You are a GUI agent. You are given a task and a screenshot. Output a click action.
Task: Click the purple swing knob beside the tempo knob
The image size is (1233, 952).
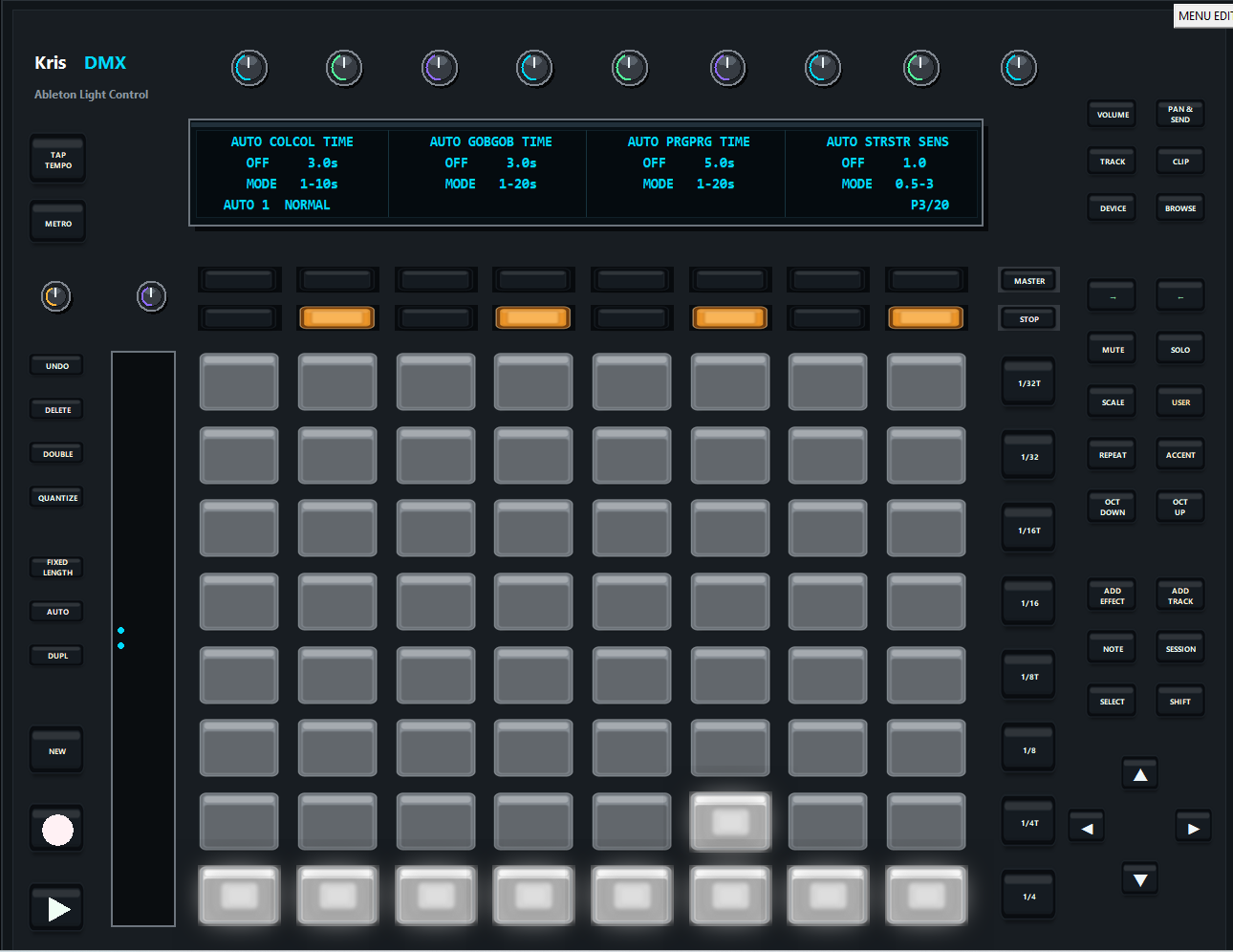151,296
